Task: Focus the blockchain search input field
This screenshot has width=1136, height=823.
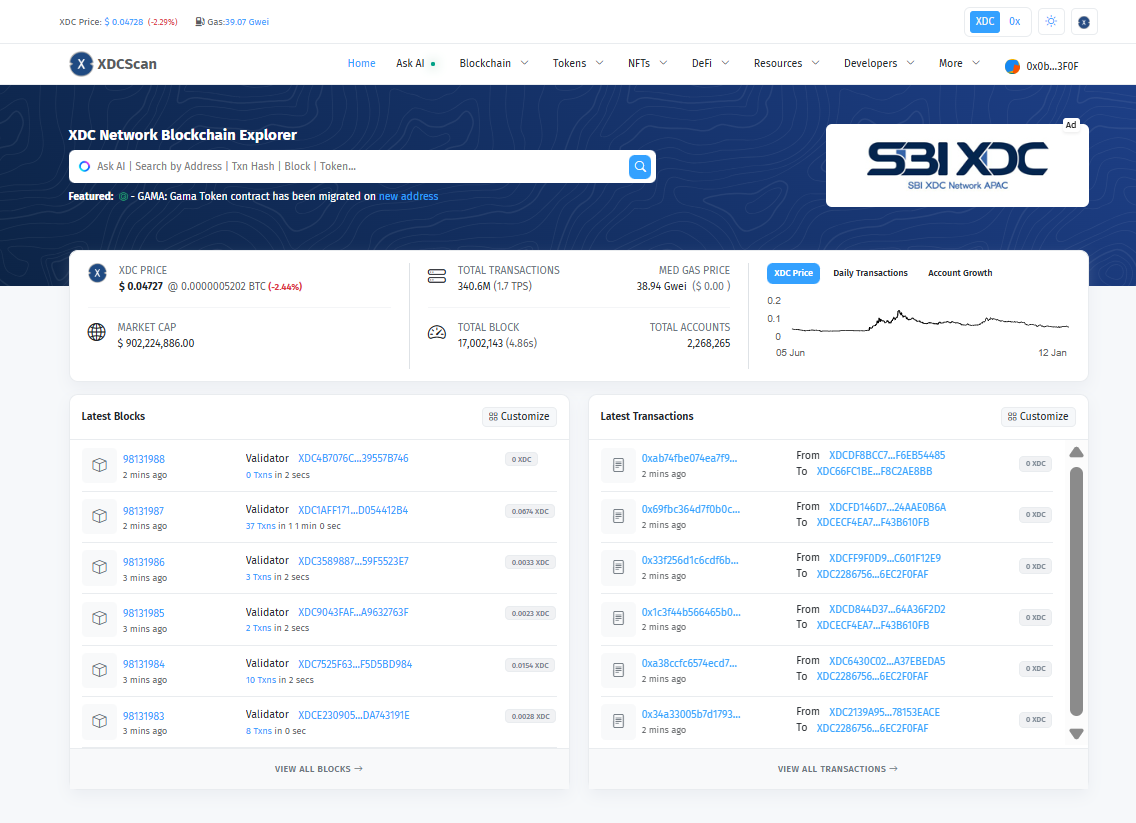Action: [360, 167]
